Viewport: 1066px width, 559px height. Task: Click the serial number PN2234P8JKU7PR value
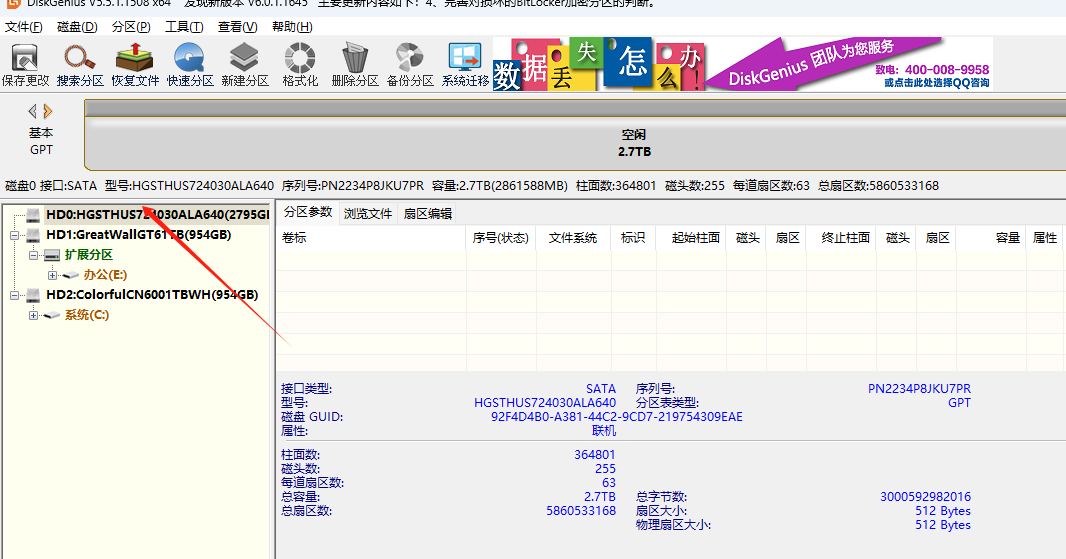[x=919, y=389]
